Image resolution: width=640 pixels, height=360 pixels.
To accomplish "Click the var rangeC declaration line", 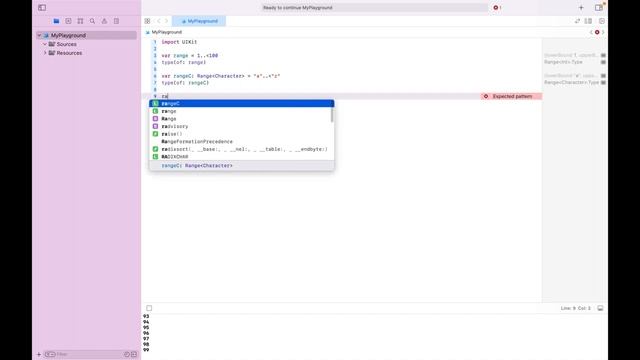I will 220,76.
